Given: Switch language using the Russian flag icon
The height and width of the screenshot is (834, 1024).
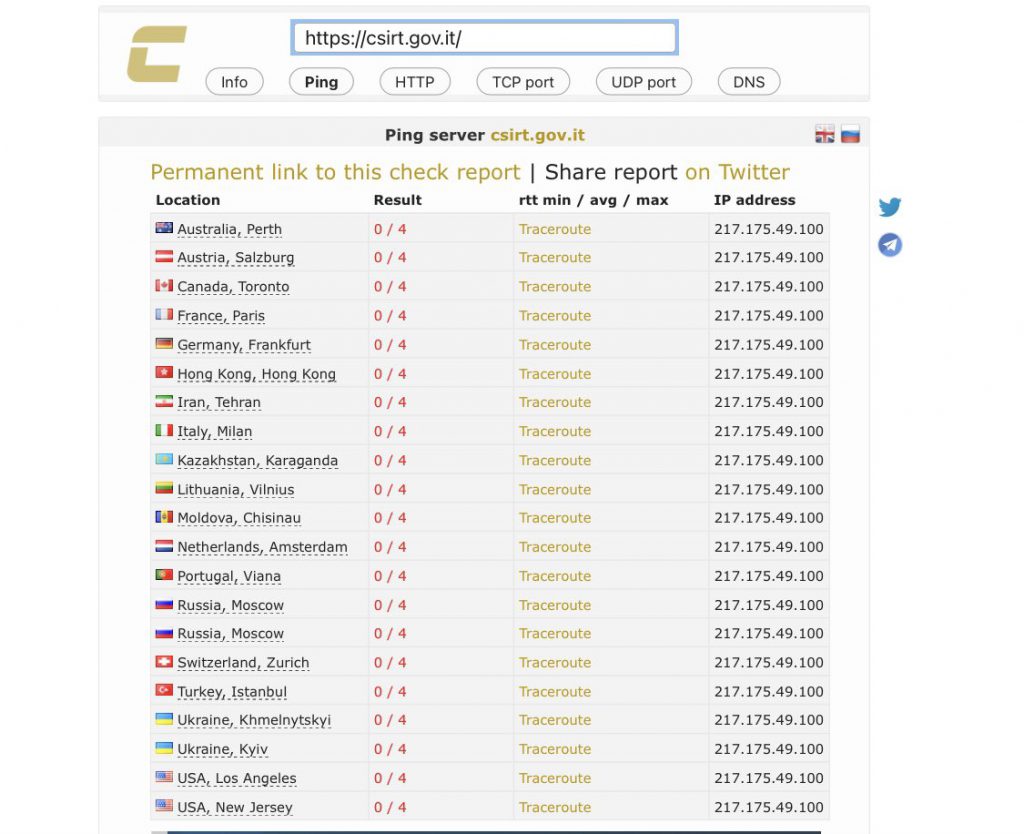Looking at the screenshot, I should tap(850, 134).
